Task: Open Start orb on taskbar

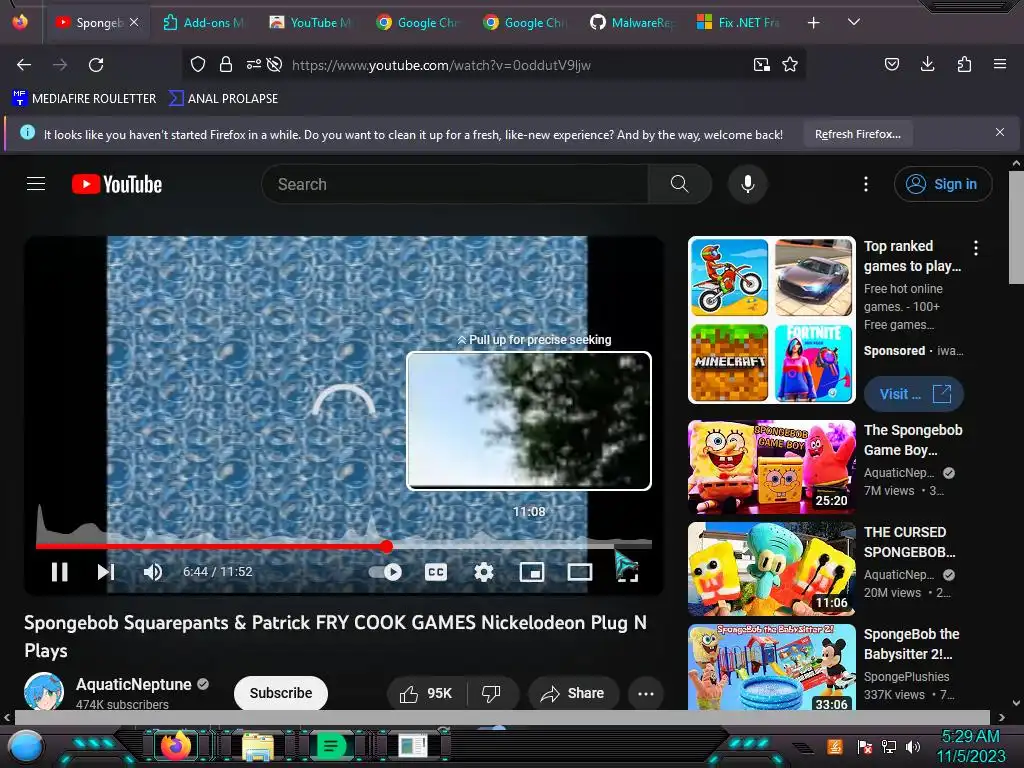Action: (x=26, y=747)
